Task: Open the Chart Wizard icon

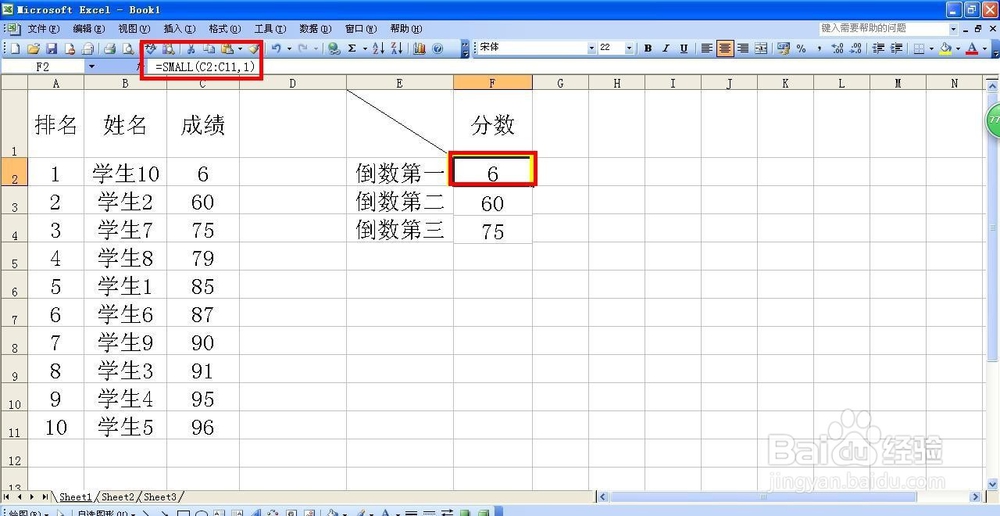Action: [x=420, y=48]
